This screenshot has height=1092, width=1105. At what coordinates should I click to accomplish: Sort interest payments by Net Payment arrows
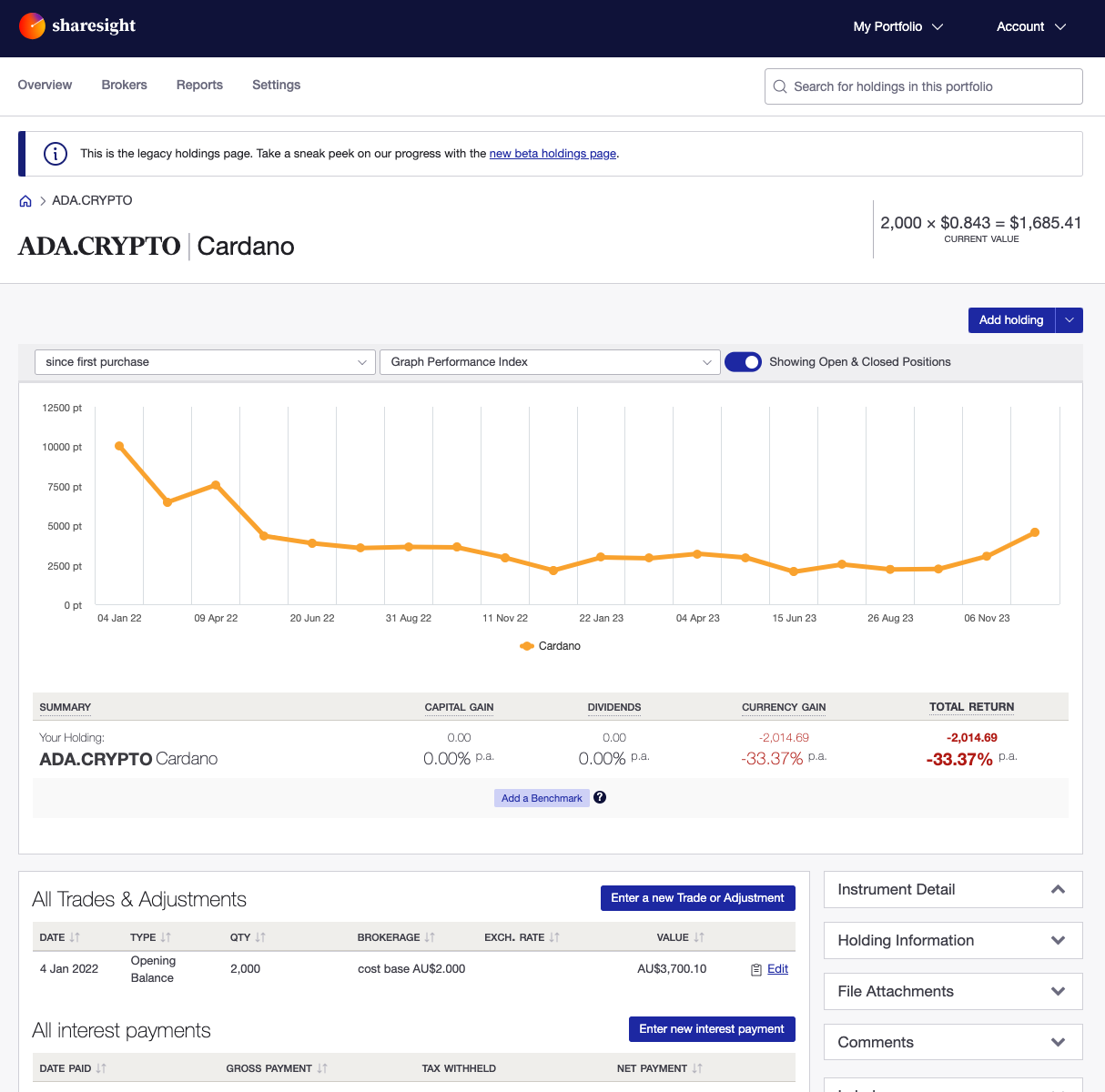tap(697, 1068)
